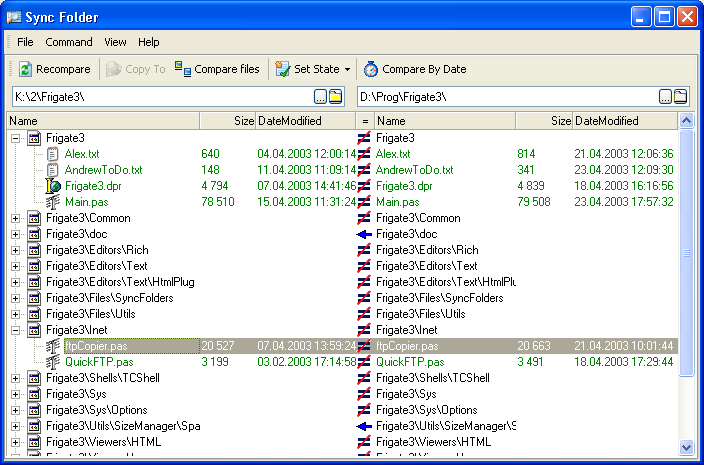The image size is (704, 465).
Task: Click the left pane folder browse icon
Action: click(x=336, y=97)
